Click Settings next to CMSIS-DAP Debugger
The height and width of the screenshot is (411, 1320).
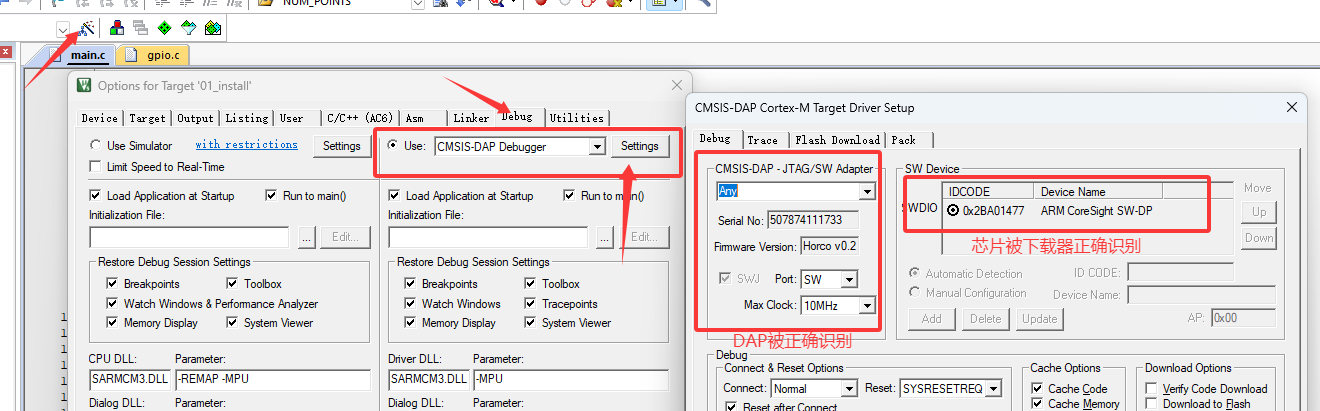click(640, 146)
